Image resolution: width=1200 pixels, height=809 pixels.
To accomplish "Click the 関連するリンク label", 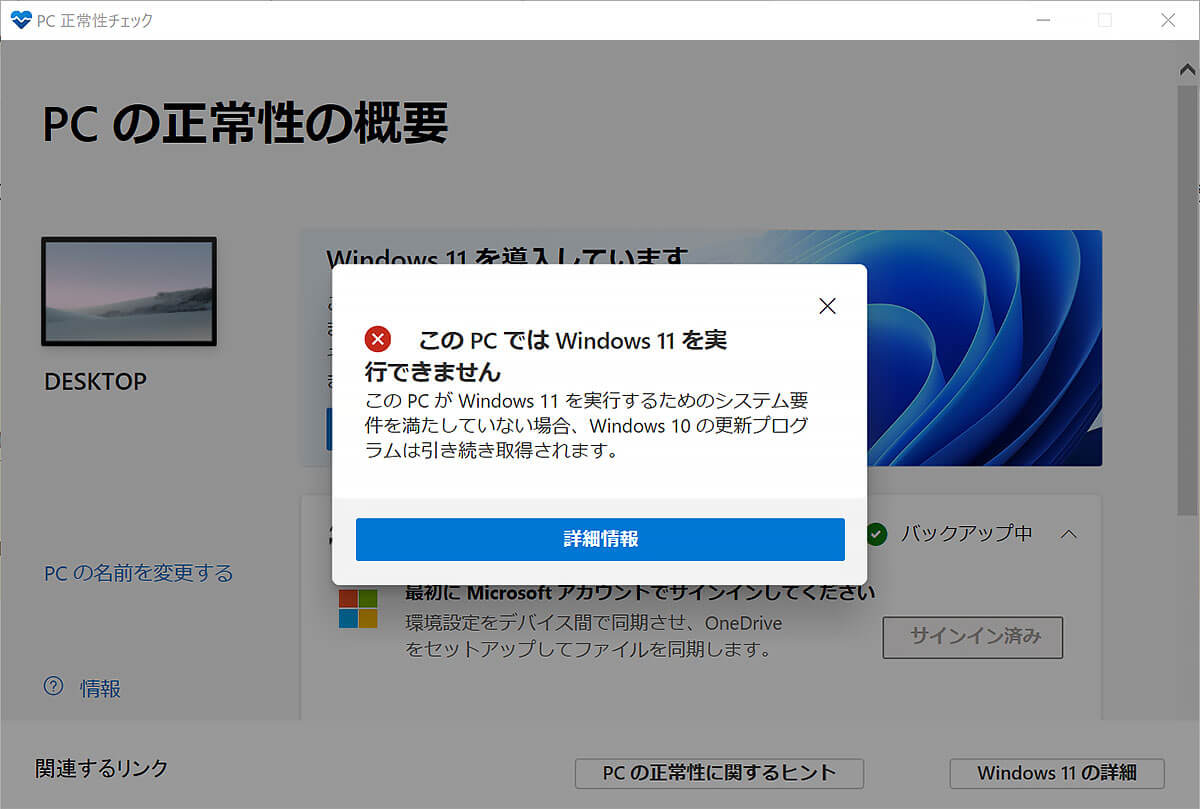I will coord(102,768).
